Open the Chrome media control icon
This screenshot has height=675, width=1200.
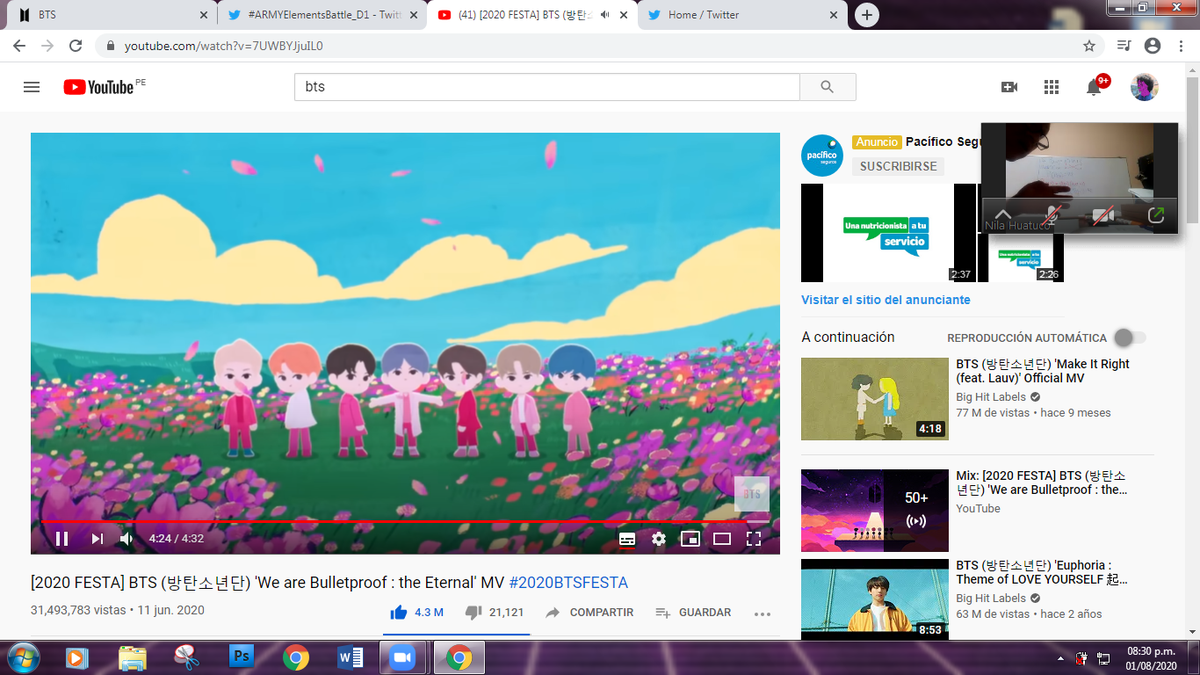[1124, 46]
